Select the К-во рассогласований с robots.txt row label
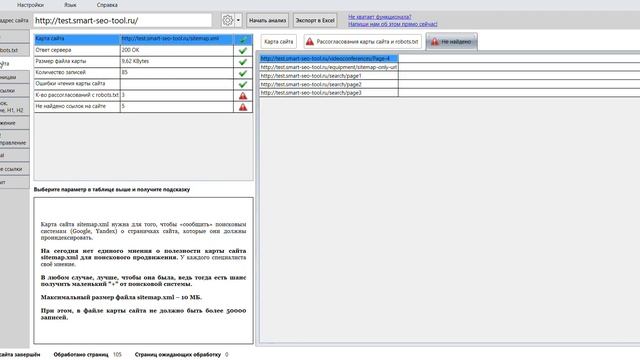This screenshot has width=640, height=360. click(x=77, y=95)
